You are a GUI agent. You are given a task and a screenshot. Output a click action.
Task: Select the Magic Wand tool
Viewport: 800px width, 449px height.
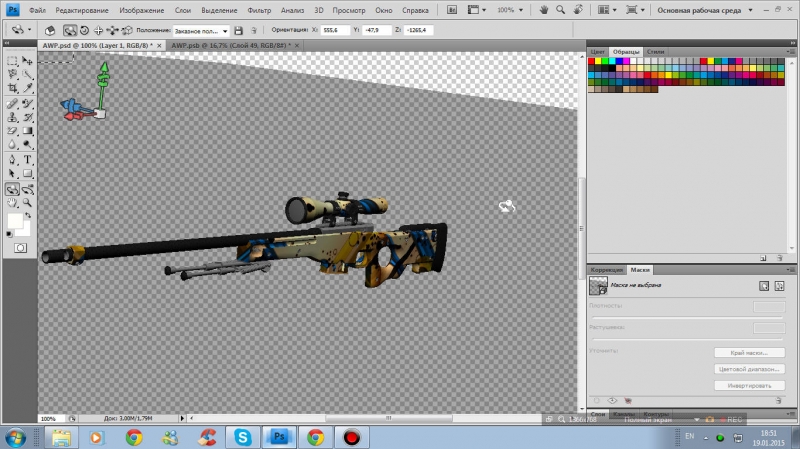(x=28, y=74)
